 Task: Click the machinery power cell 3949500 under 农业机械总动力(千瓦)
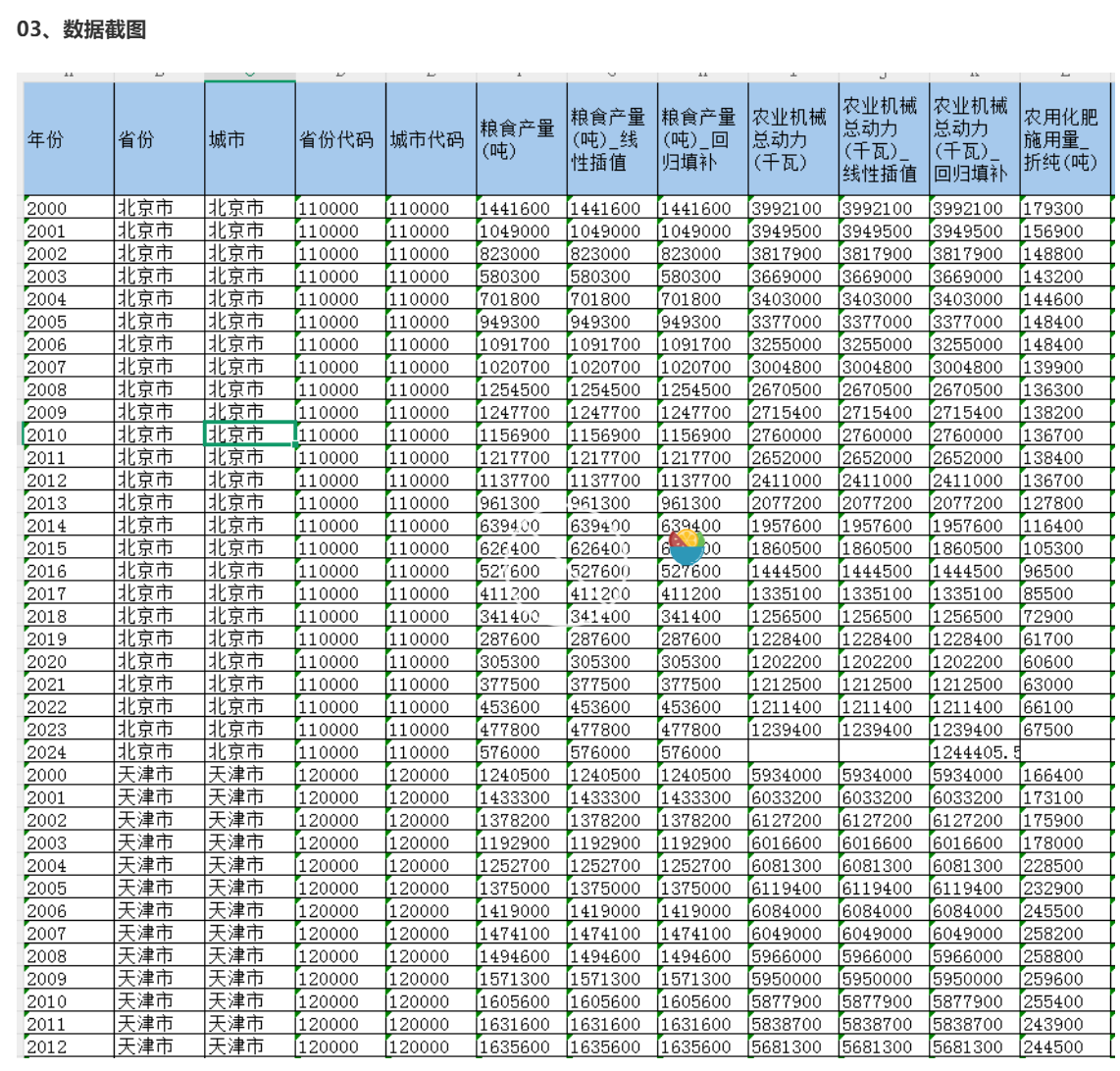point(794,230)
